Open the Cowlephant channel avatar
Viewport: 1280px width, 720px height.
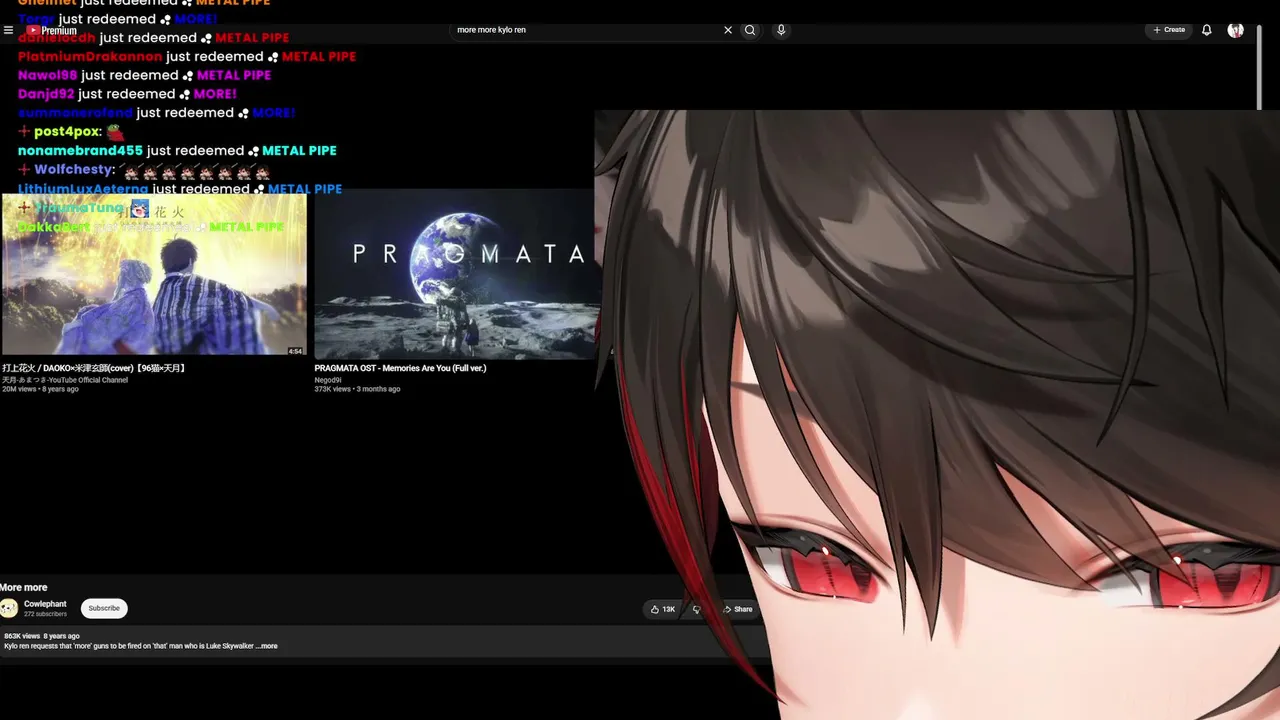pos(9,608)
